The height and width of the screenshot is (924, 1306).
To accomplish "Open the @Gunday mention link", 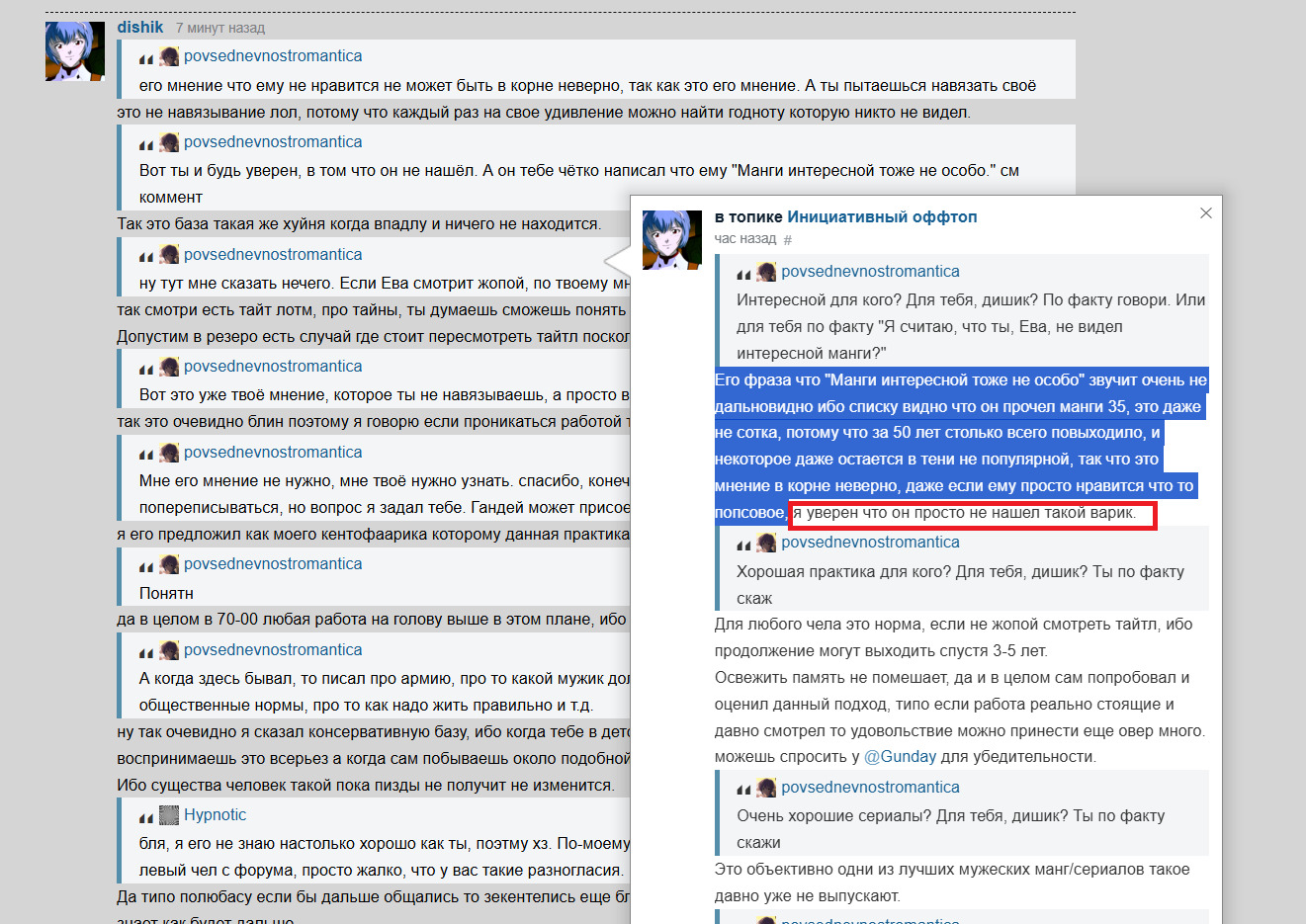I will (x=900, y=756).
